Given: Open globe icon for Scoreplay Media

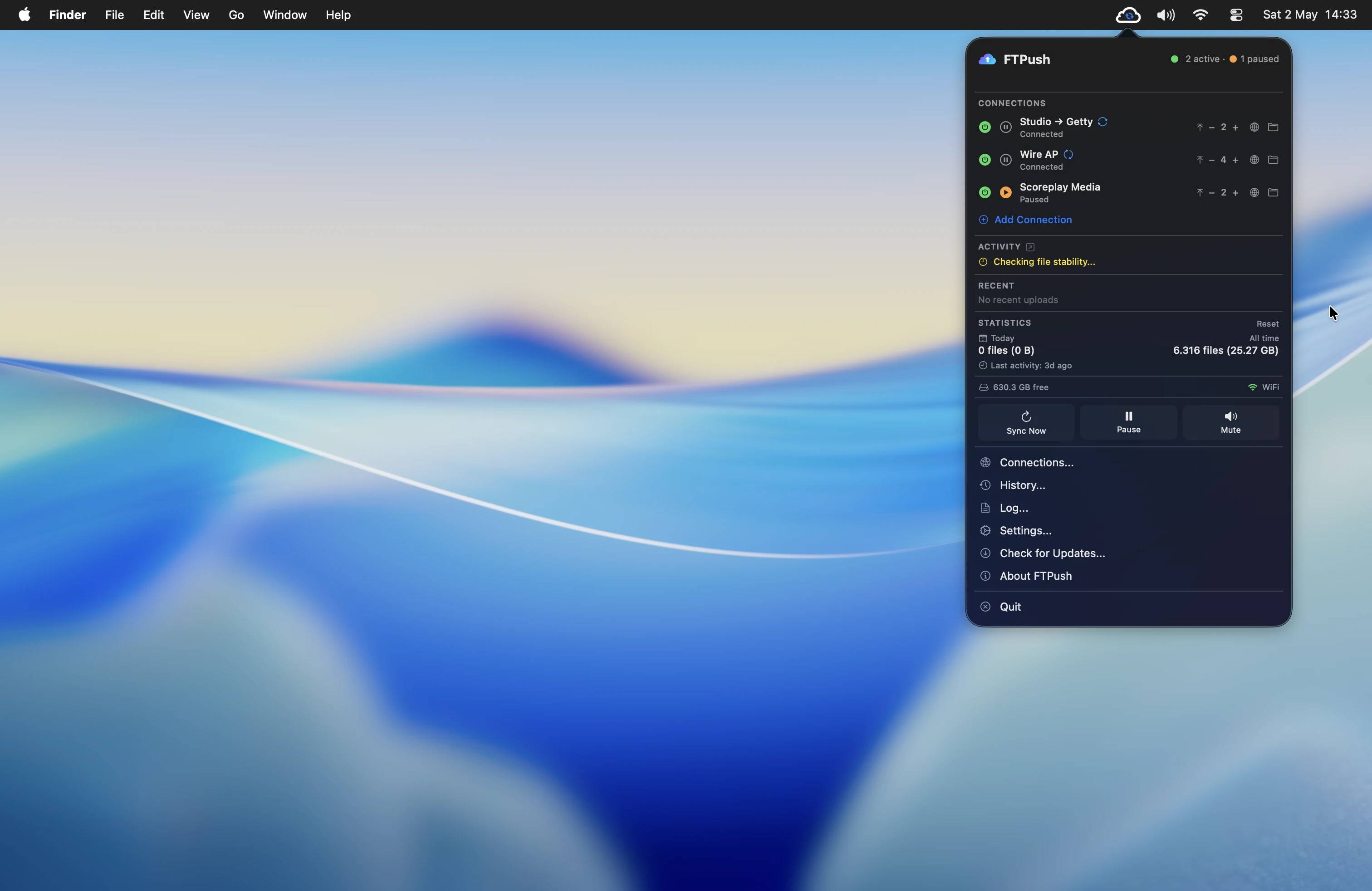Looking at the screenshot, I should 1254,192.
